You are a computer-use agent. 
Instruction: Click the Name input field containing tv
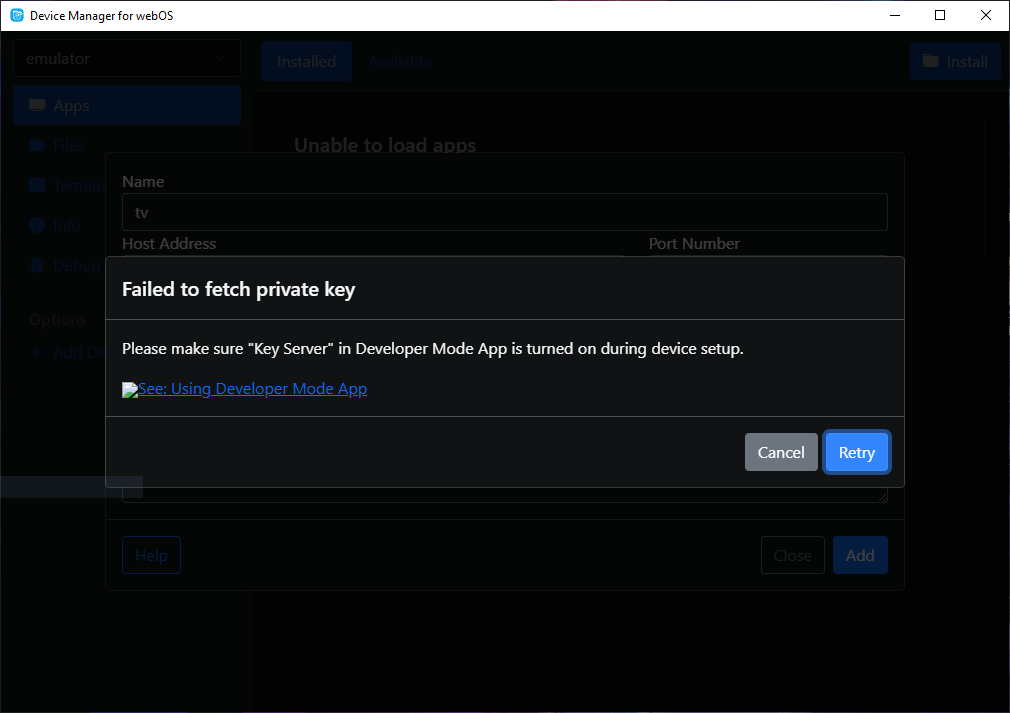504,212
